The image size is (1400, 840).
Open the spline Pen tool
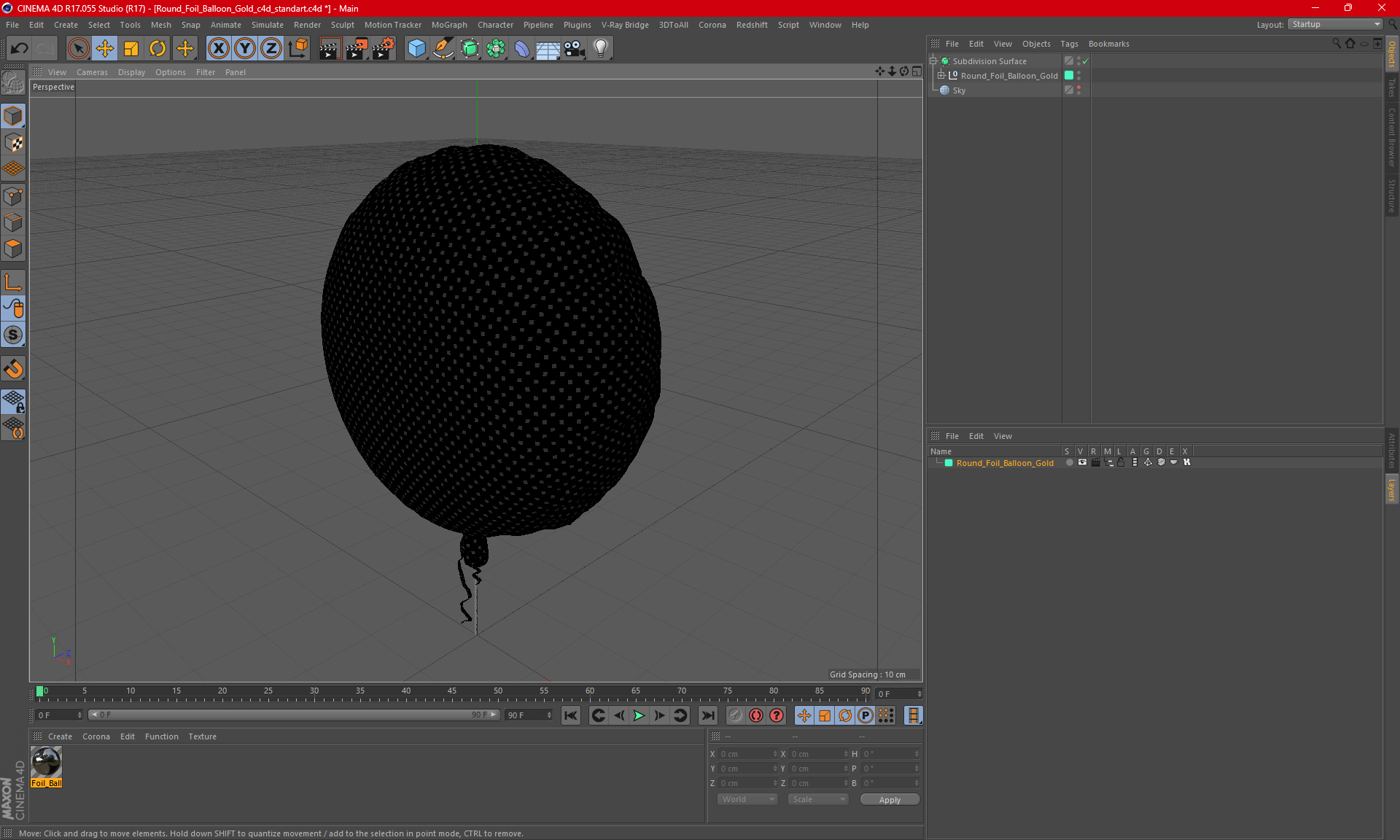(x=443, y=49)
